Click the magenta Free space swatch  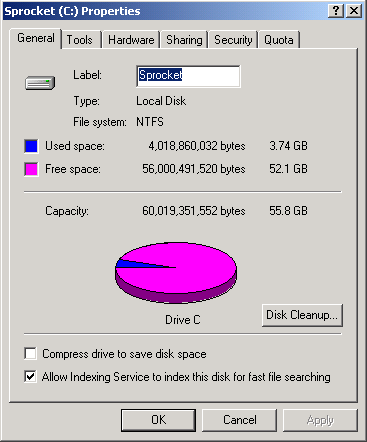[x=31, y=169]
